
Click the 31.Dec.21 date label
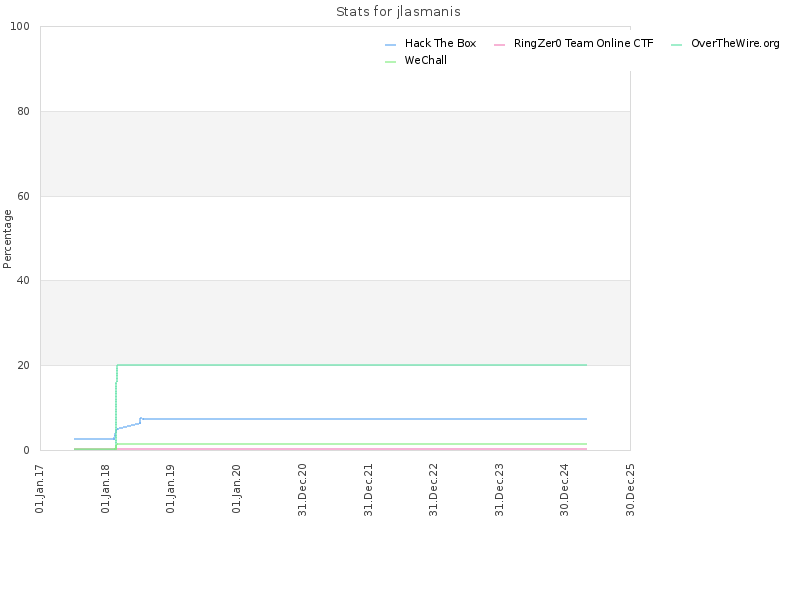(368, 489)
